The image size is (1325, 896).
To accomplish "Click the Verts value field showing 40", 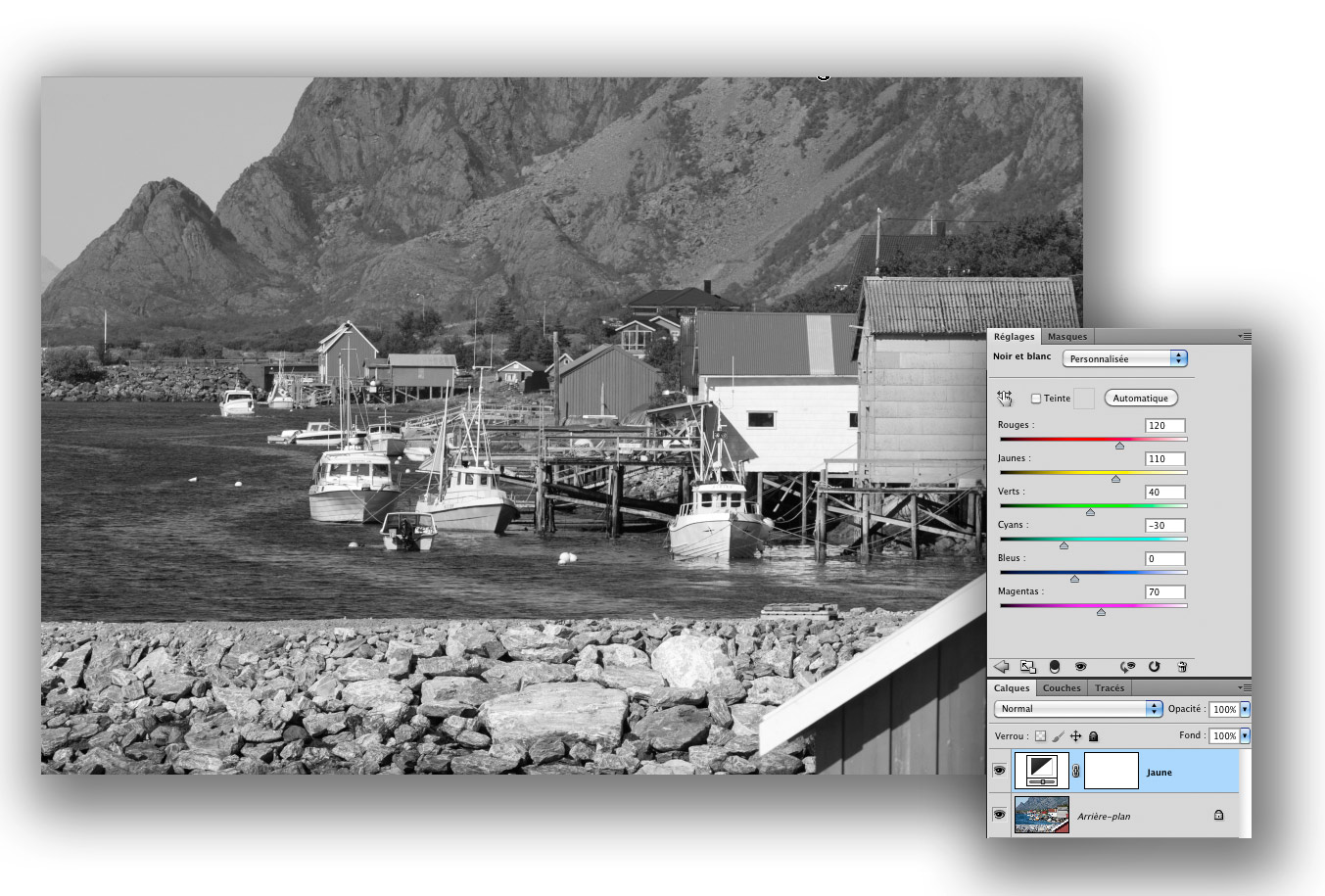I will pos(1165,492).
